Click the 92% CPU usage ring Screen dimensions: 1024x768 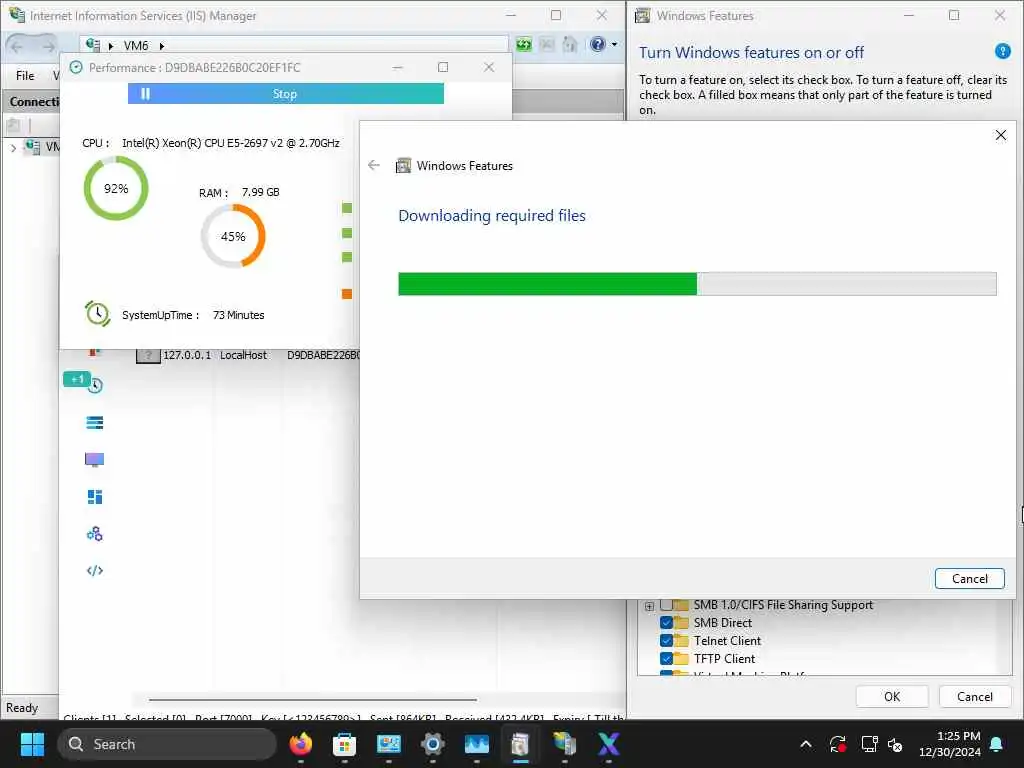116,189
